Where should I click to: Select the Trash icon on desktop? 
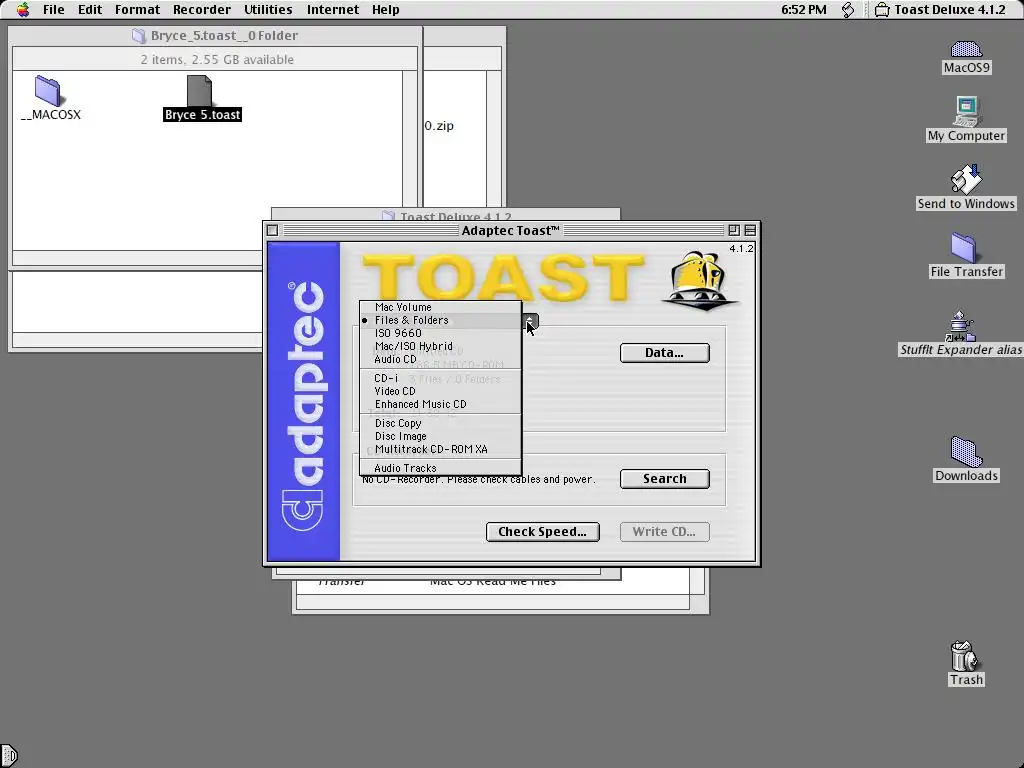(x=965, y=656)
